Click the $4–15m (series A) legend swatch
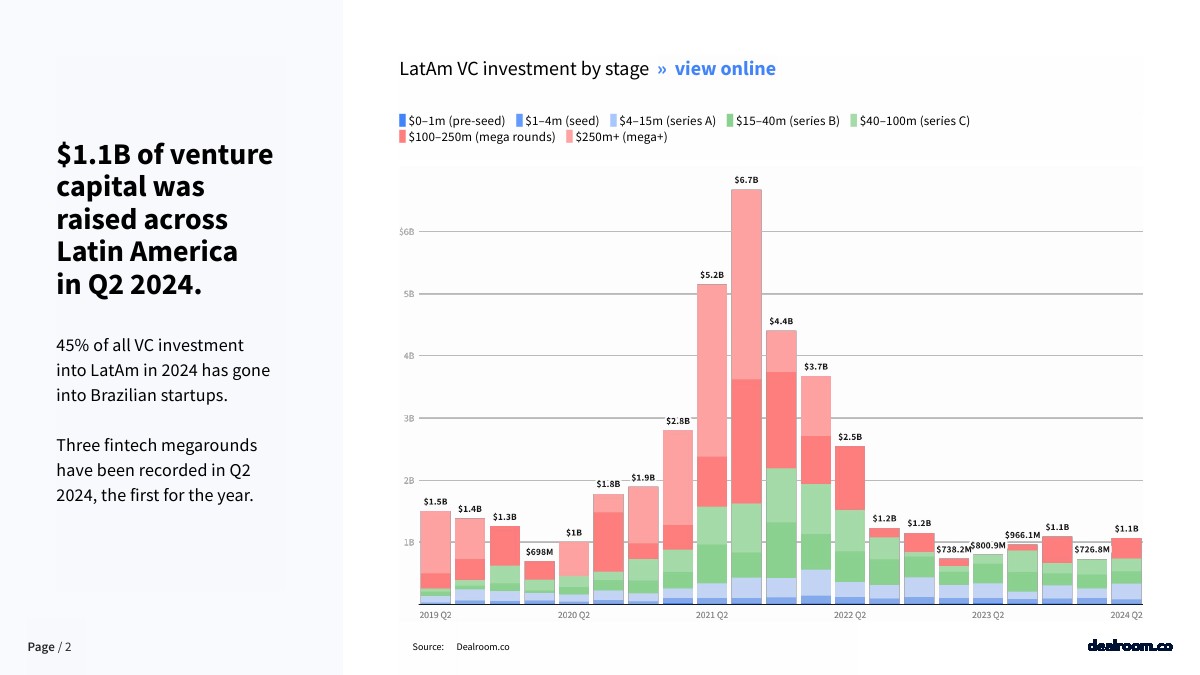 click(614, 120)
